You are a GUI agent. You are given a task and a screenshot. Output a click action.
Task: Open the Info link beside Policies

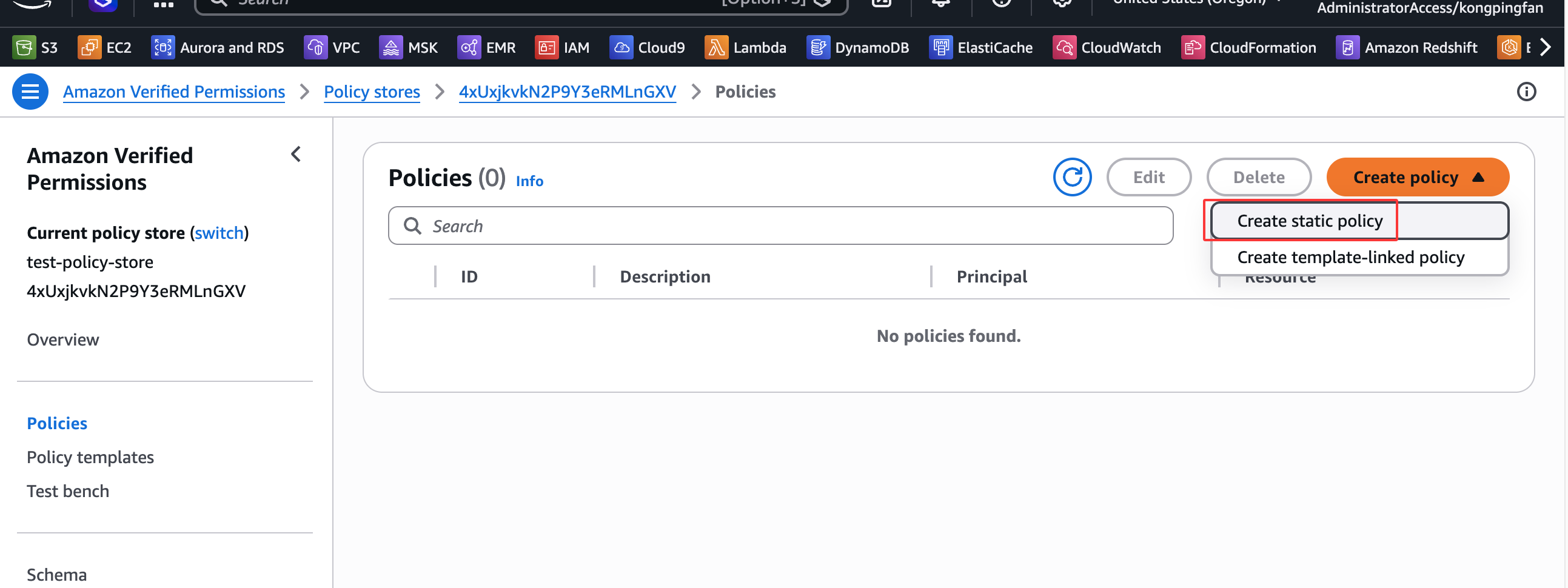(529, 181)
